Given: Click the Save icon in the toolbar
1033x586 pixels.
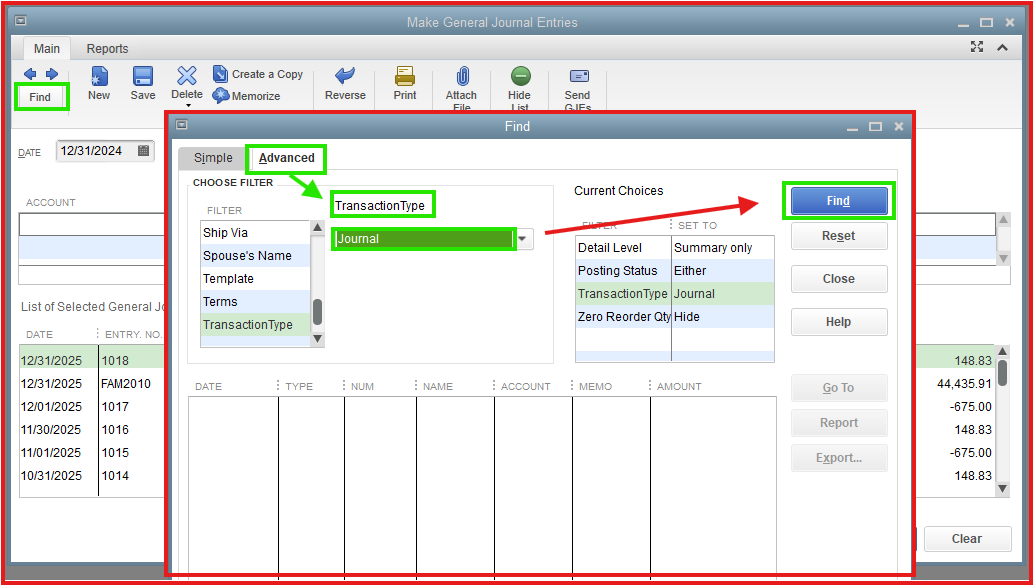Looking at the screenshot, I should [x=143, y=76].
